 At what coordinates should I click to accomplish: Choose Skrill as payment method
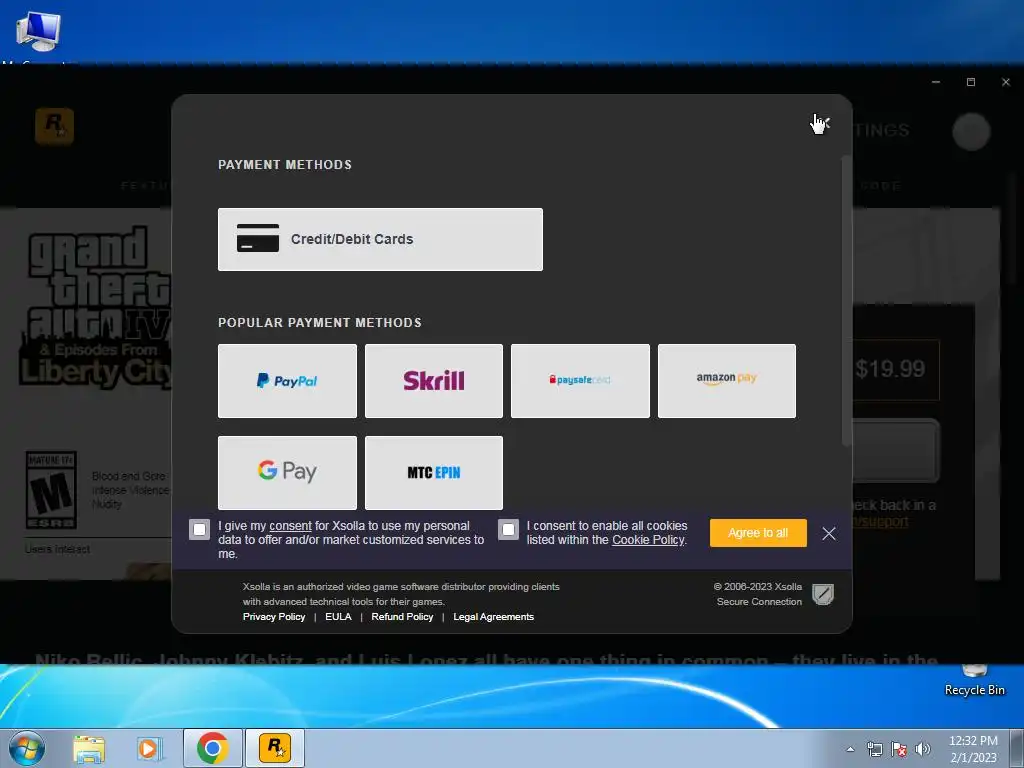click(x=434, y=381)
